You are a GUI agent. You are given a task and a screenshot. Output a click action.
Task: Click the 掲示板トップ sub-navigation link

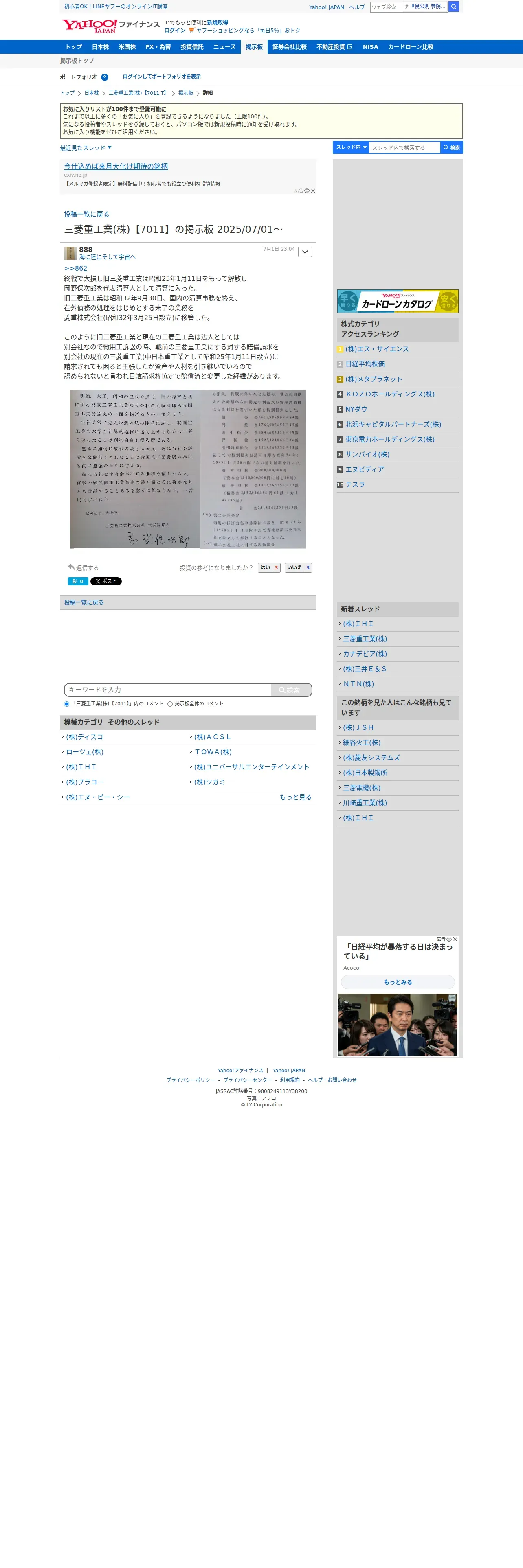(77, 61)
